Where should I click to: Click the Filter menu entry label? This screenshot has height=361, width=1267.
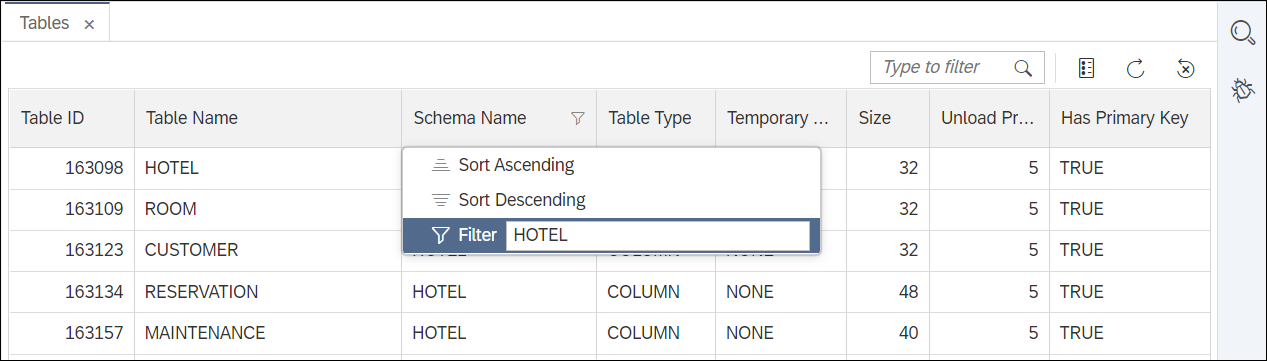[x=477, y=235]
